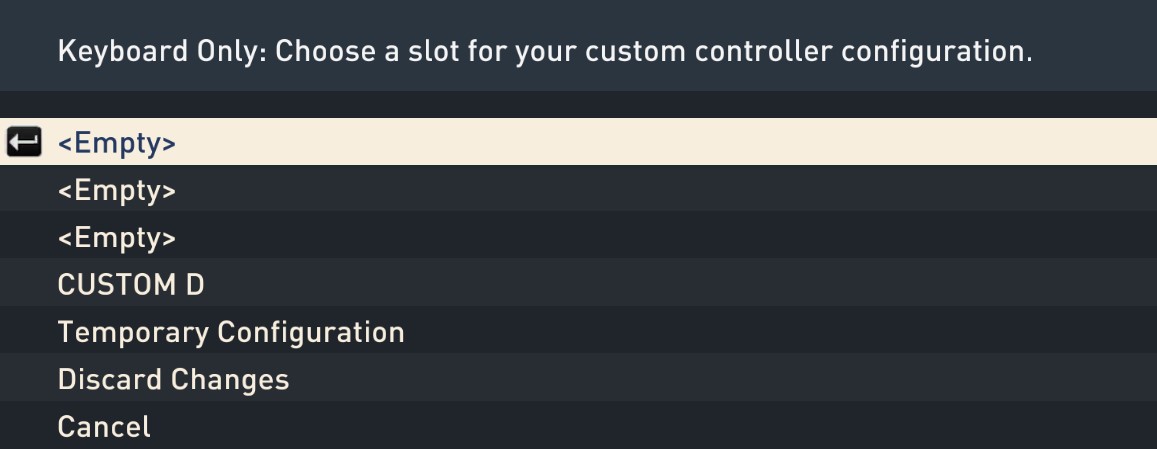Click the Enter key icon beside the highlighted slot
Viewport: 1157px width, 449px height.
(x=24, y=142)
